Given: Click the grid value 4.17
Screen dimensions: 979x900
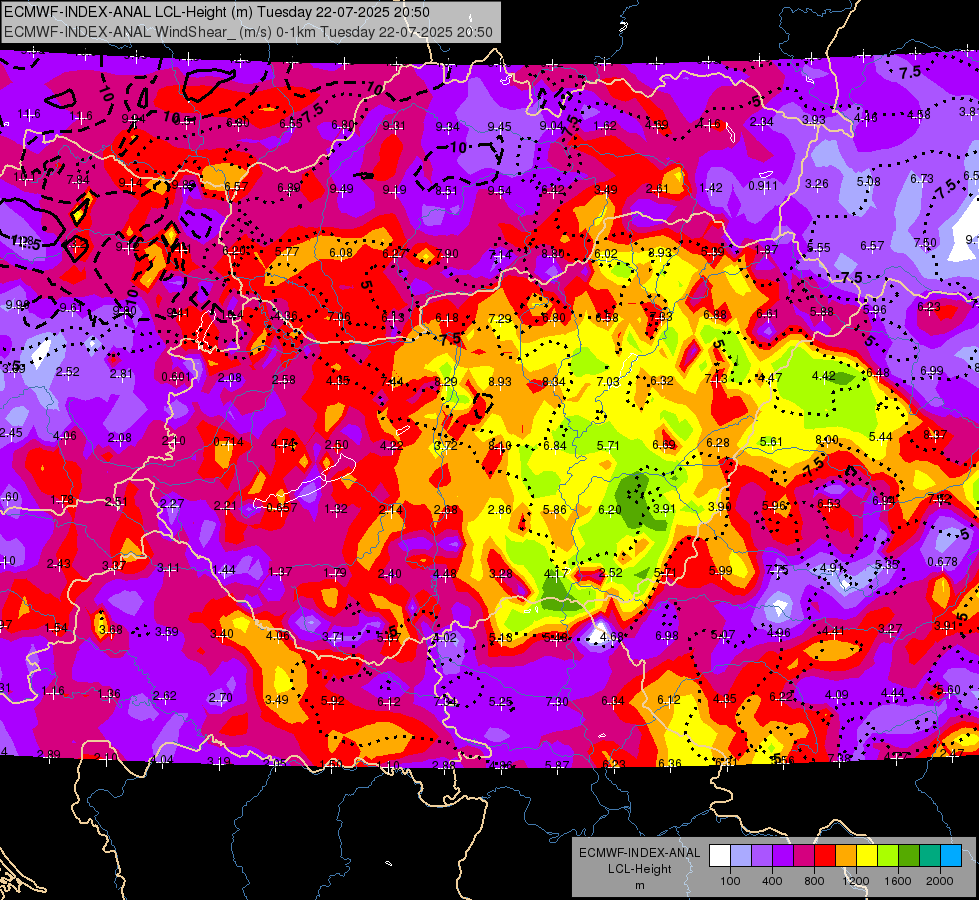Looking at the screenshot, I should pos(556,573).
